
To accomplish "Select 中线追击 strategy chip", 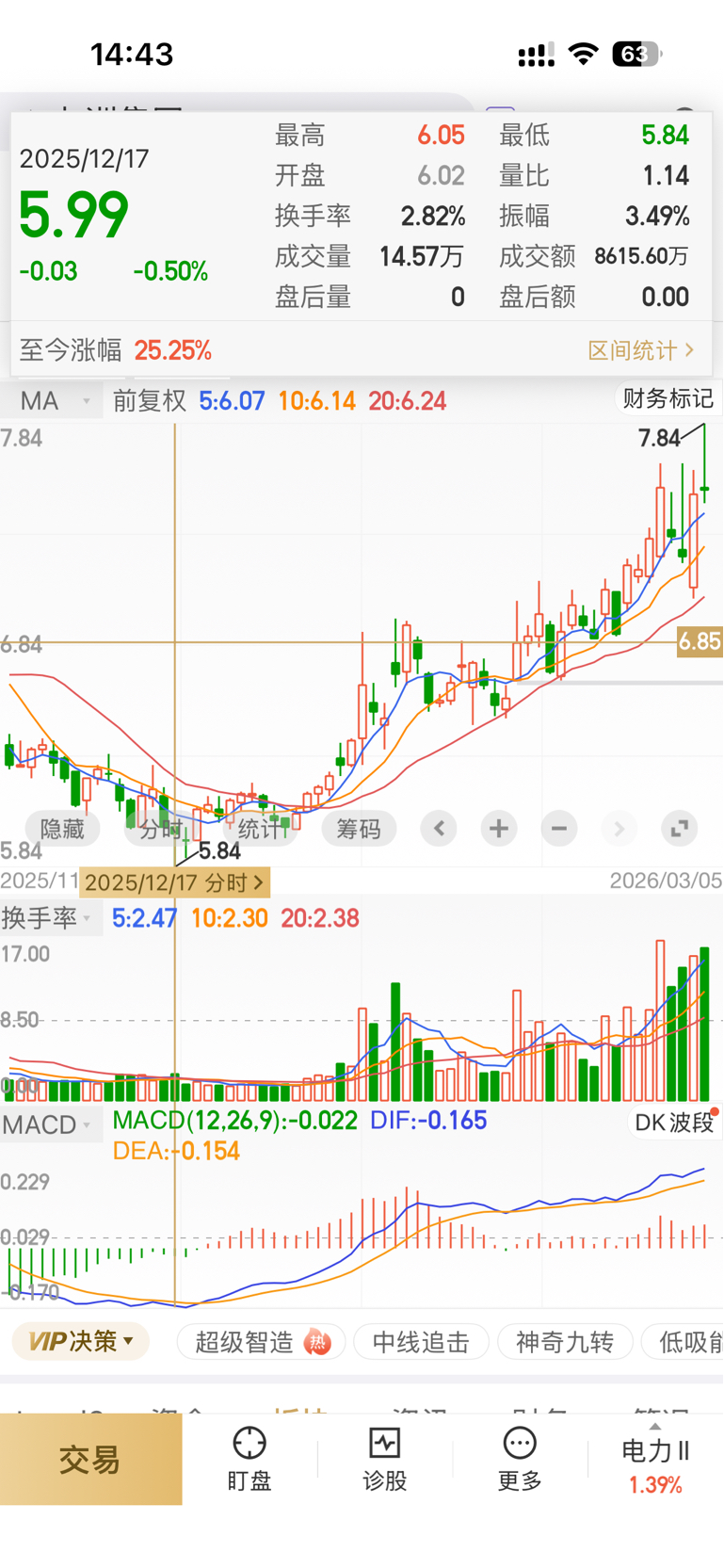I will click(421, 1342).
